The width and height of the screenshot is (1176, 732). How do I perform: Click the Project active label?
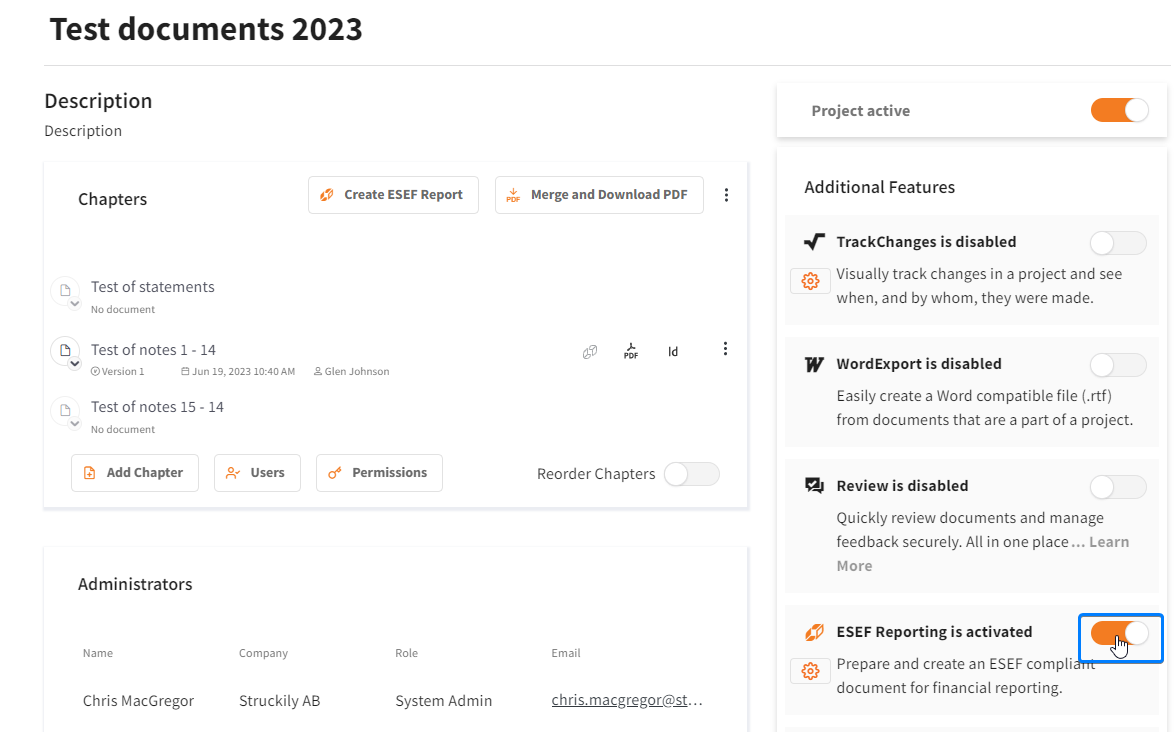(x=860, y=111)
